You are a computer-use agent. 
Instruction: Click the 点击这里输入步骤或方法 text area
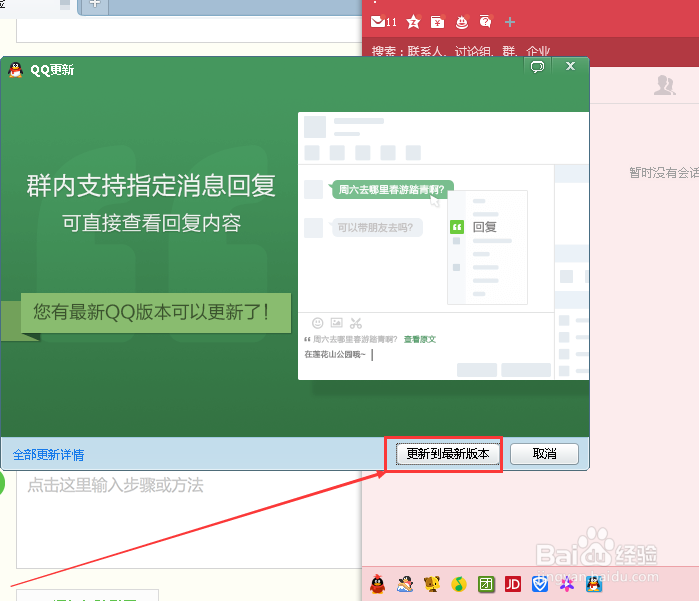coord(189,519)
